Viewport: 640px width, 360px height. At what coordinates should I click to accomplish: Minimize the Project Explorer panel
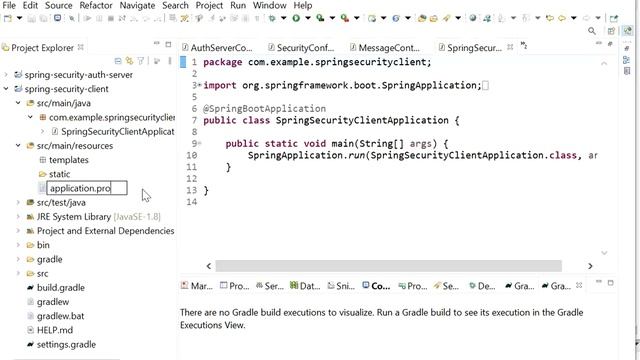157,44
